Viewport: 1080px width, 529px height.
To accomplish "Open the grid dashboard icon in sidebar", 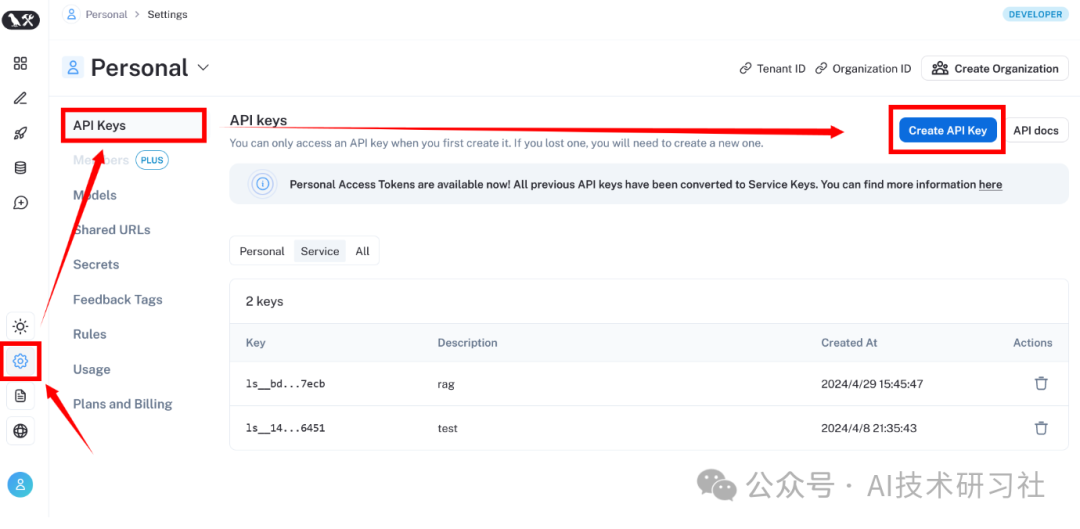I will 20,64.
